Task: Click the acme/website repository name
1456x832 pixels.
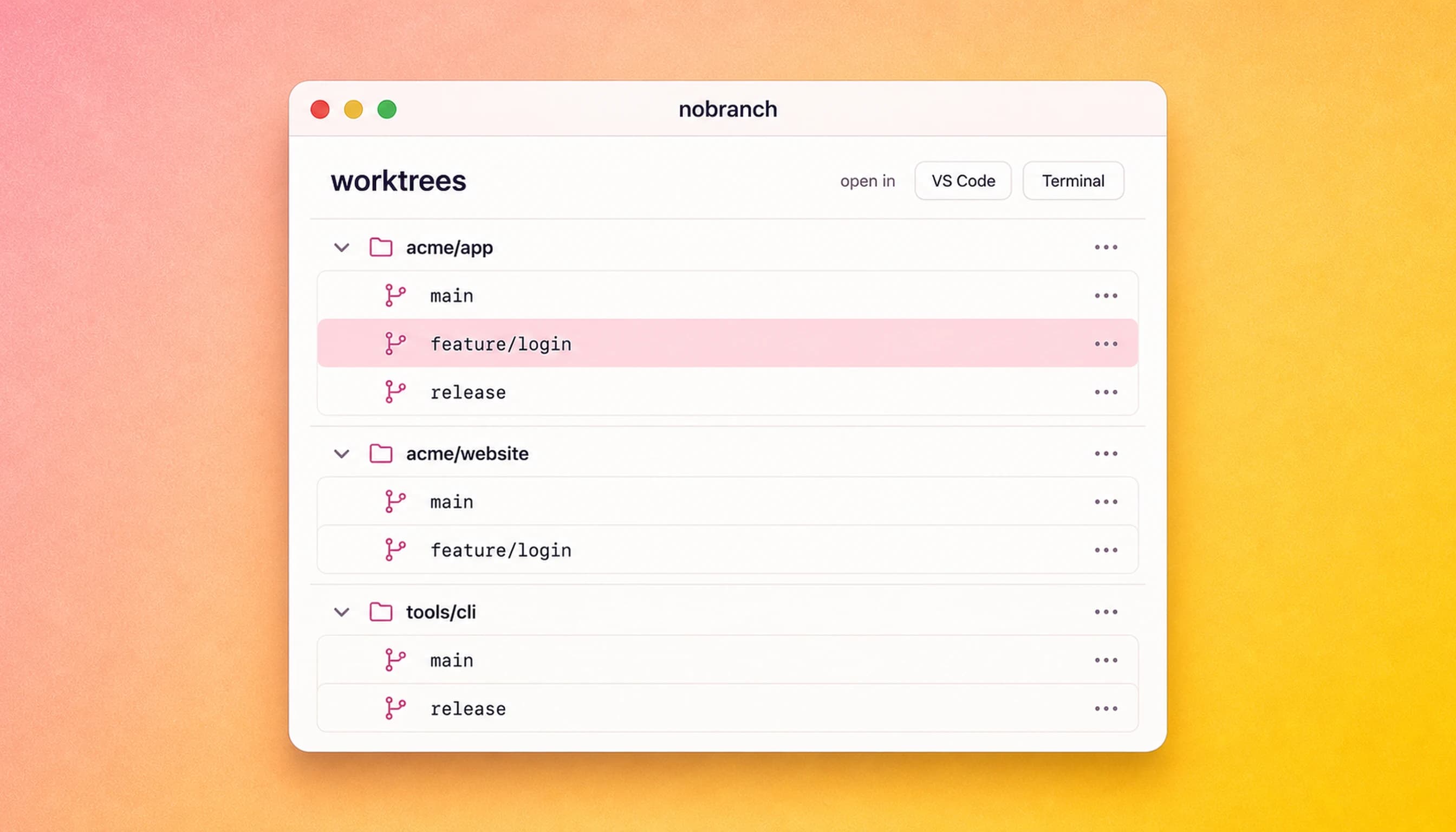Action: [467, 454]
